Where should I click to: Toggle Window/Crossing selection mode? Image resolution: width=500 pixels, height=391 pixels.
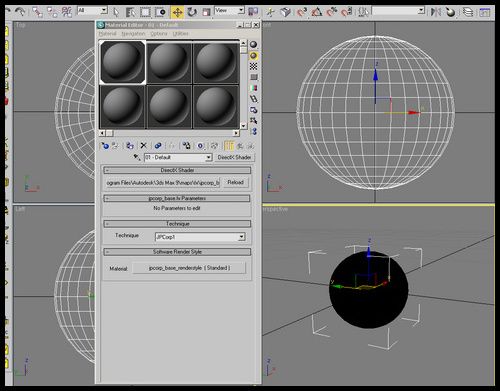tap(160, 13)
